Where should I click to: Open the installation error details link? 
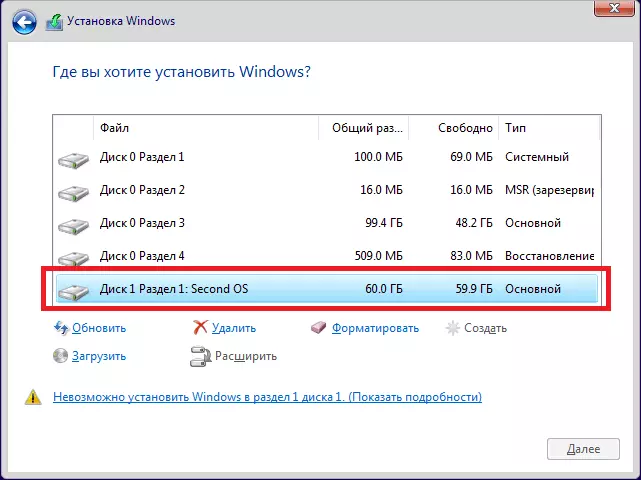(267, 398)
